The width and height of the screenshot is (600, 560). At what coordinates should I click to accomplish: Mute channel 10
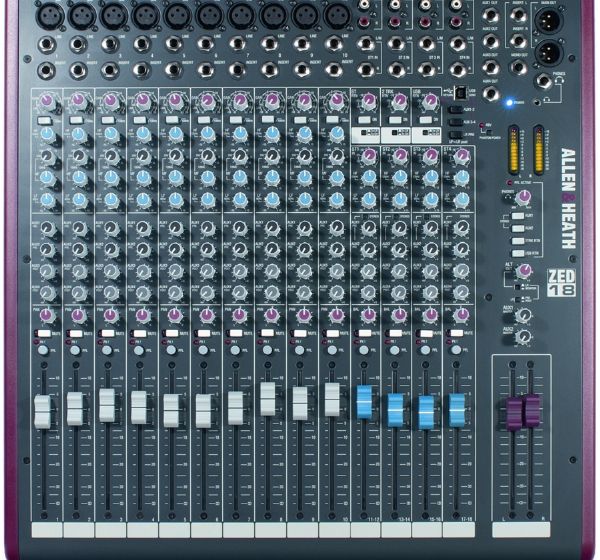(332, 333)
